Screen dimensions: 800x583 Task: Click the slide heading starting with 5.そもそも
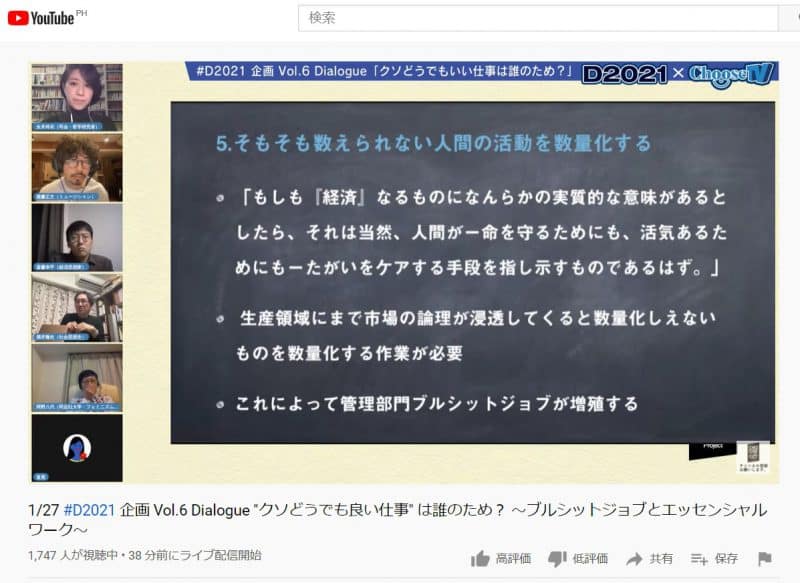(433, 143)
